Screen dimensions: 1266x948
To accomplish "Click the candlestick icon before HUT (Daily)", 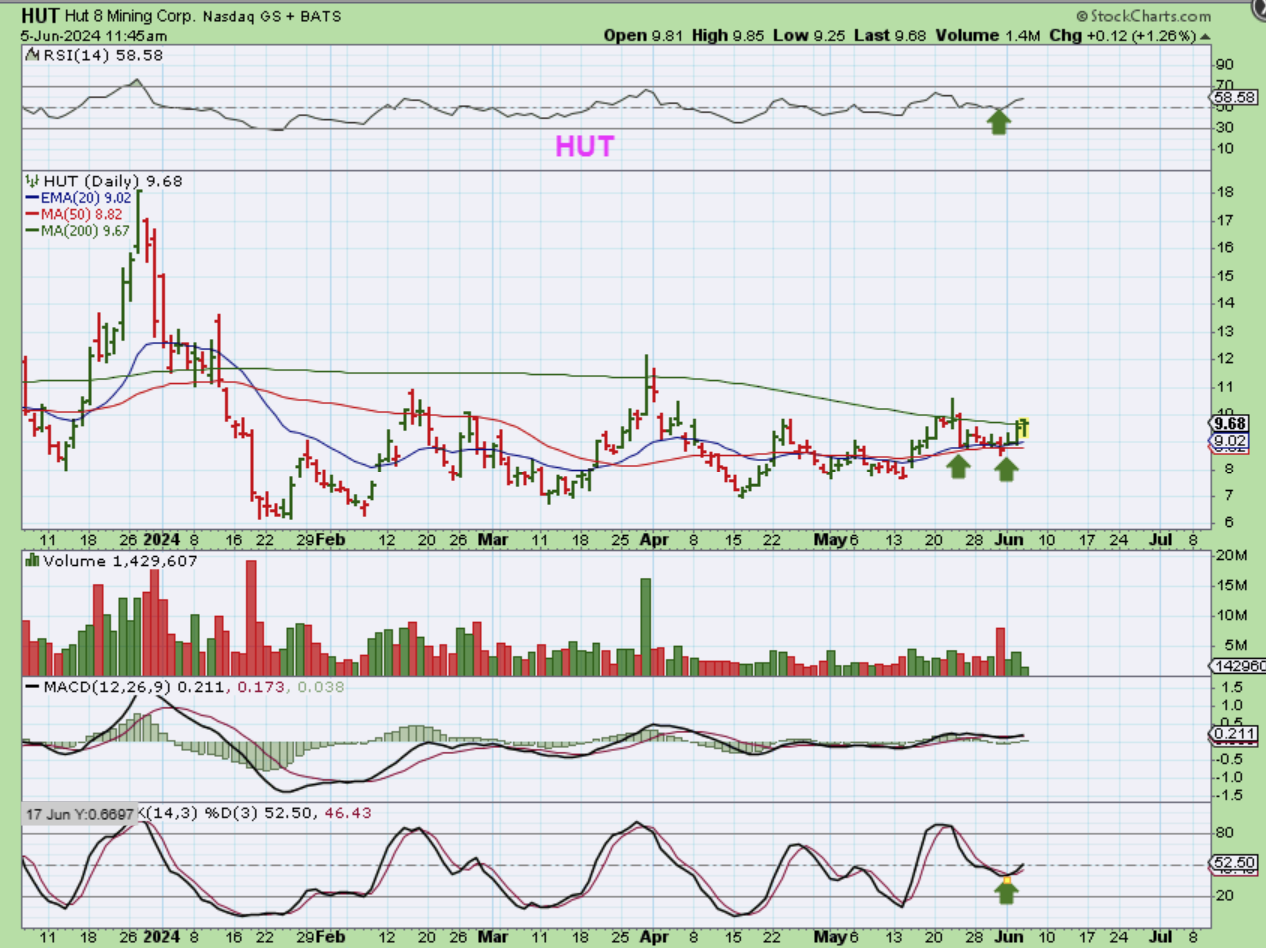I will [33, 181].
